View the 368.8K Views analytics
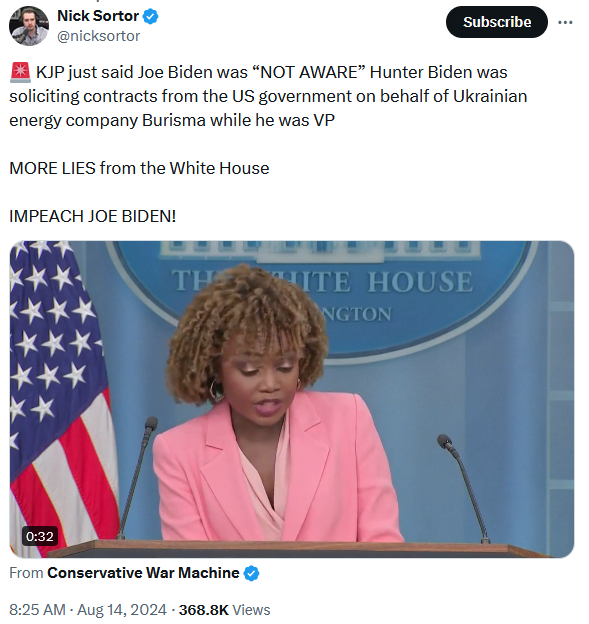This screenshot has width=589, height=624. (x=224, y=610)
